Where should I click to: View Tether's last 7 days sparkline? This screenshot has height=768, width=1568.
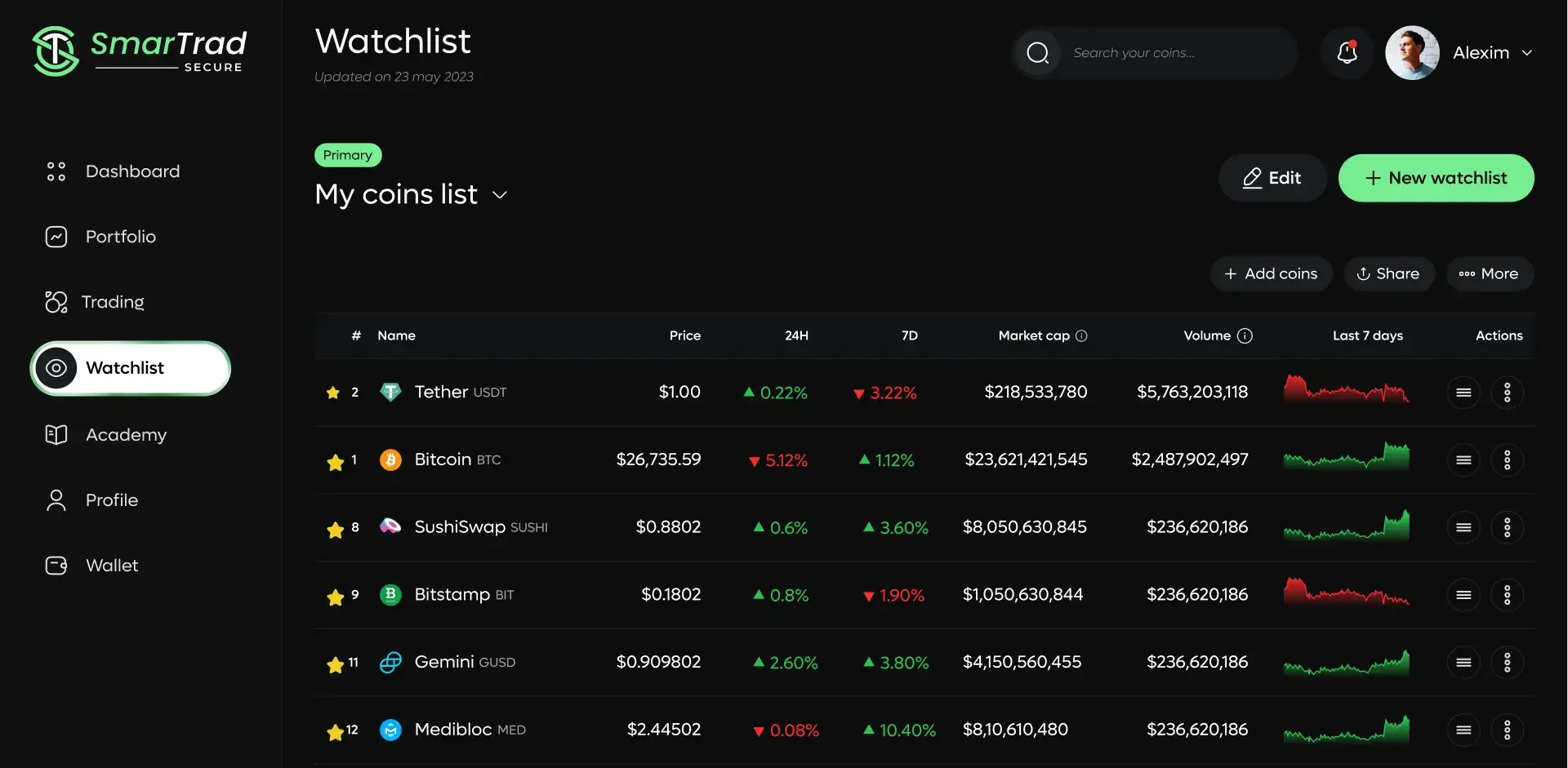[1347, 389]
